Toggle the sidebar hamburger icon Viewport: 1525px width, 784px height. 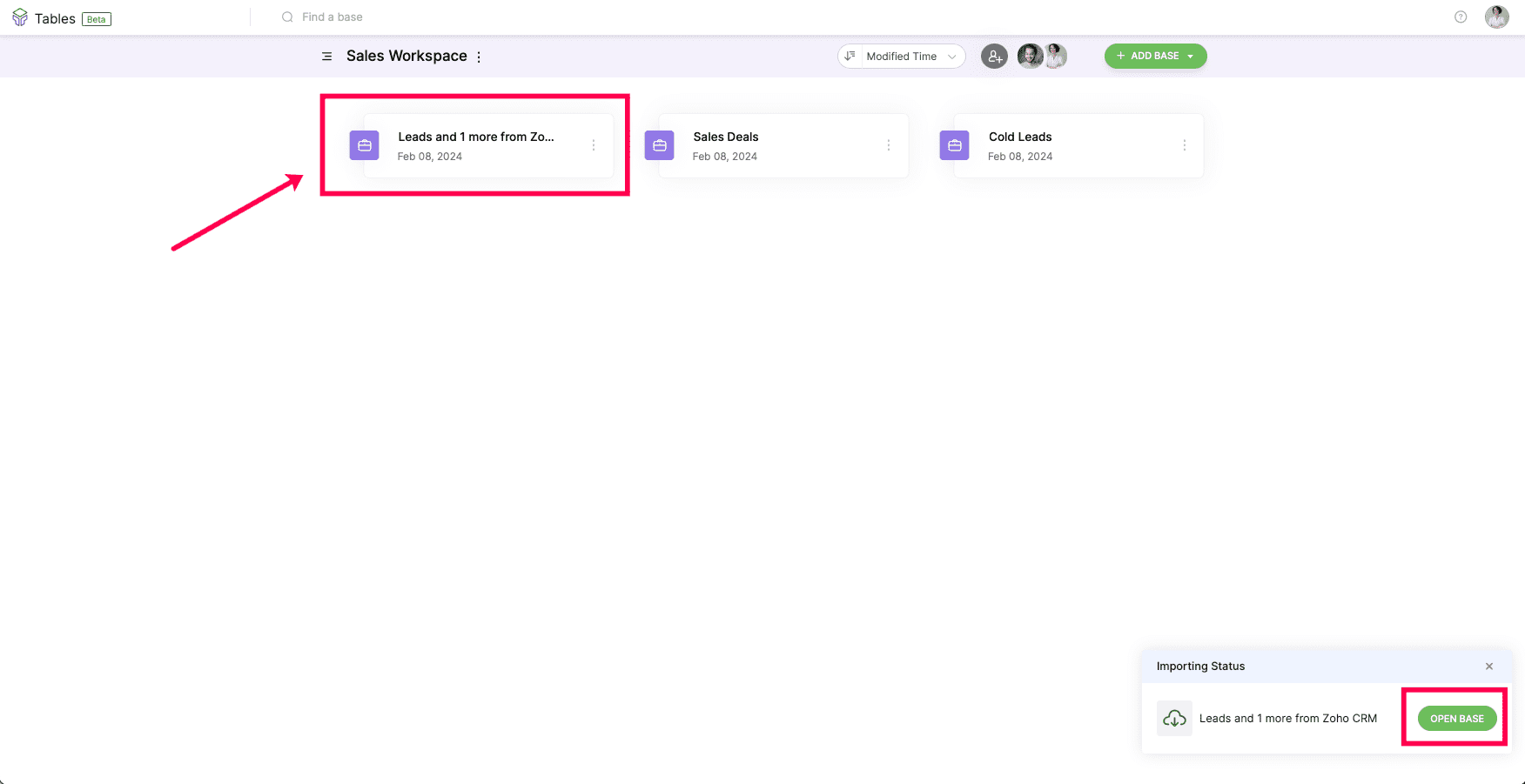tap(326, 57)
